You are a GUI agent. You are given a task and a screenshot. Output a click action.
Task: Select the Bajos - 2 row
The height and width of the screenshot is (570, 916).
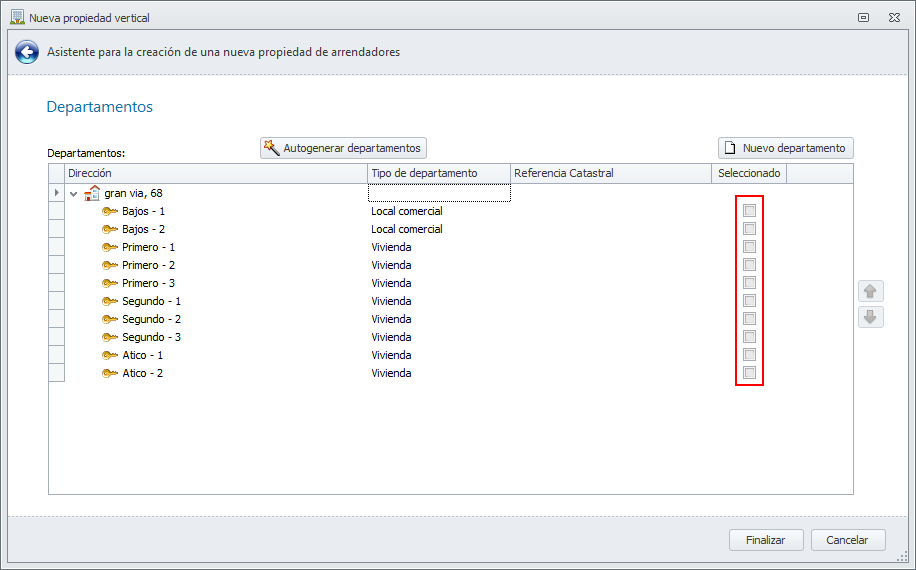pyautogui.click(x=451, y=230)
